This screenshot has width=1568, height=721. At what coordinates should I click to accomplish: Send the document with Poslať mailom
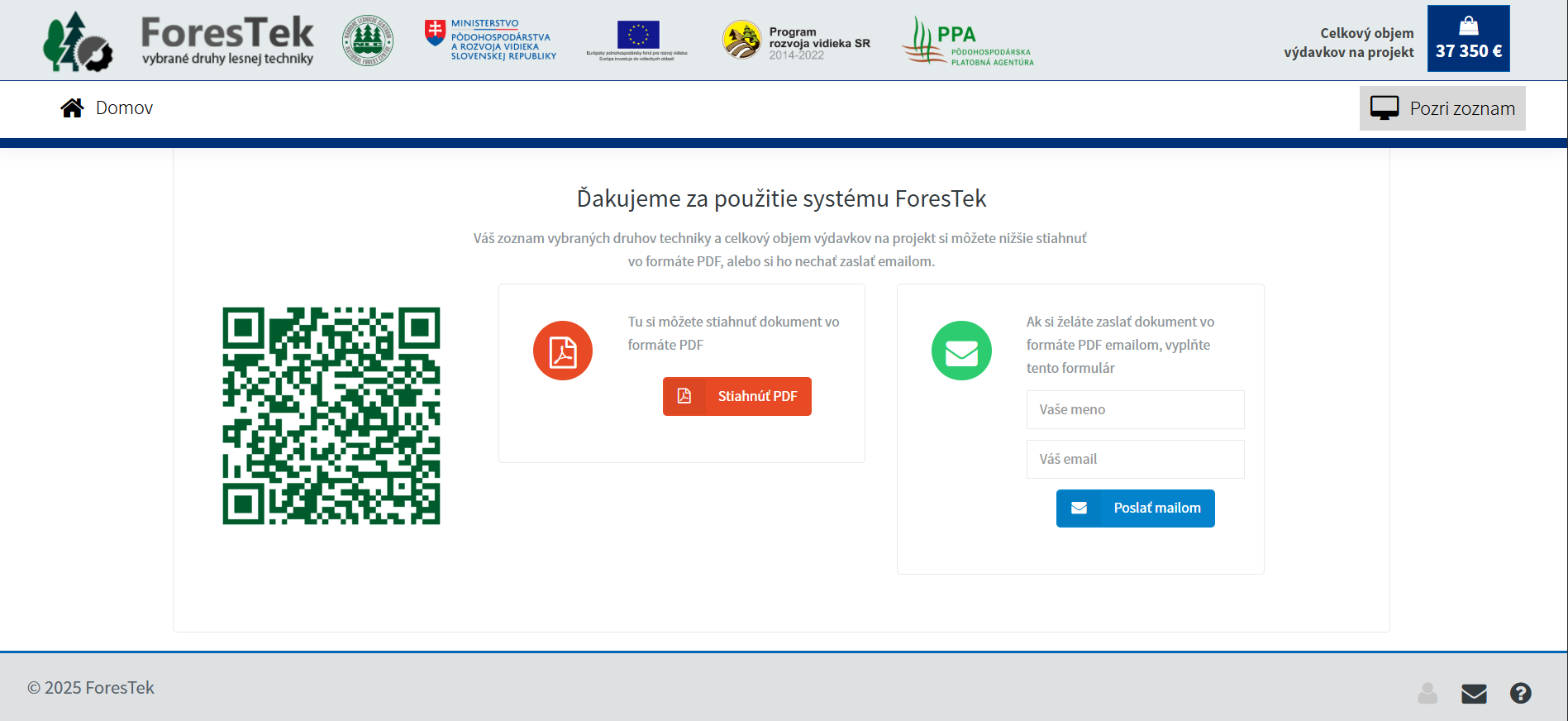click(1136, 509)
